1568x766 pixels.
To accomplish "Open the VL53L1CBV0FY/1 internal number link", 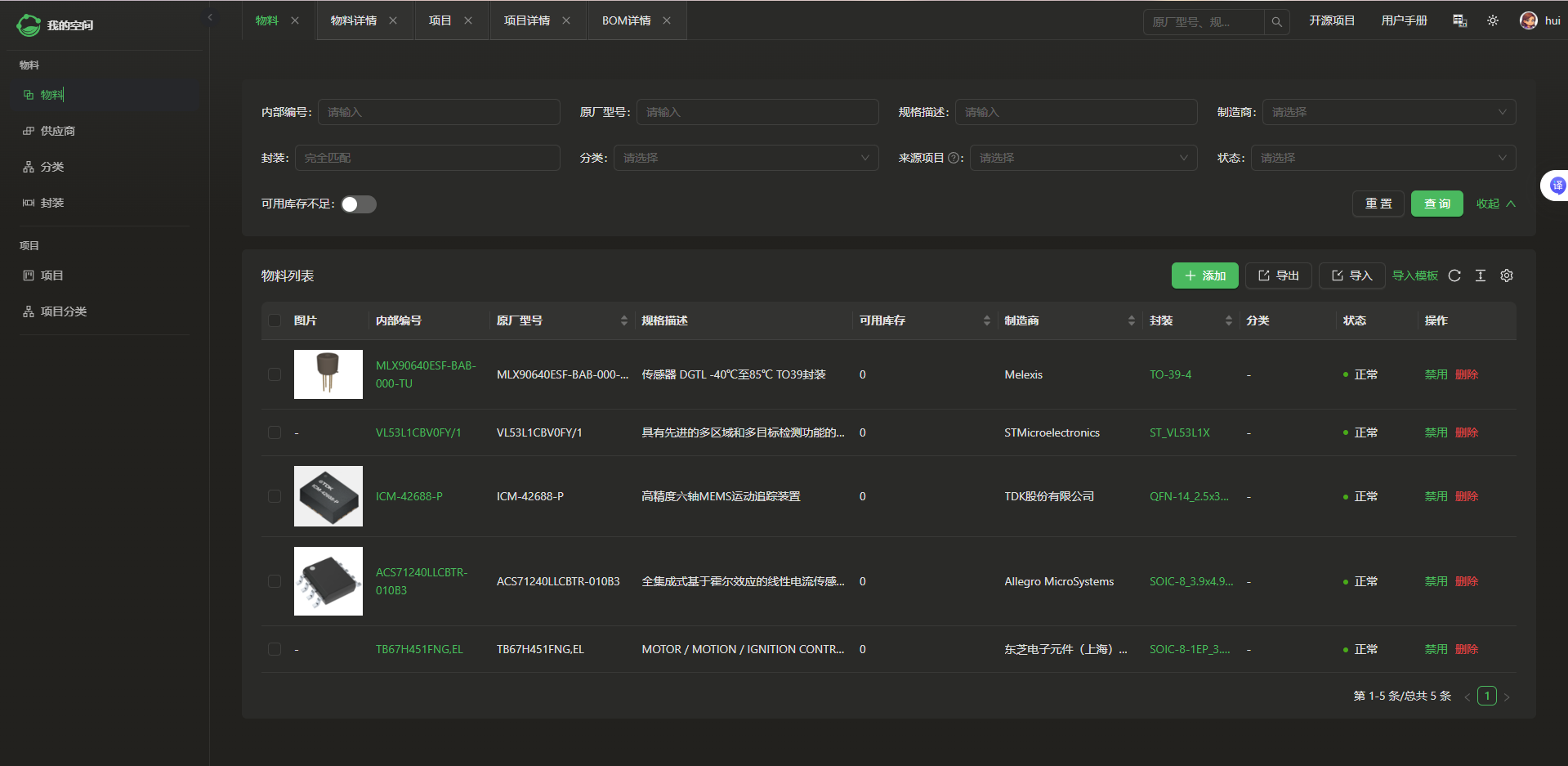I will 418,433.
